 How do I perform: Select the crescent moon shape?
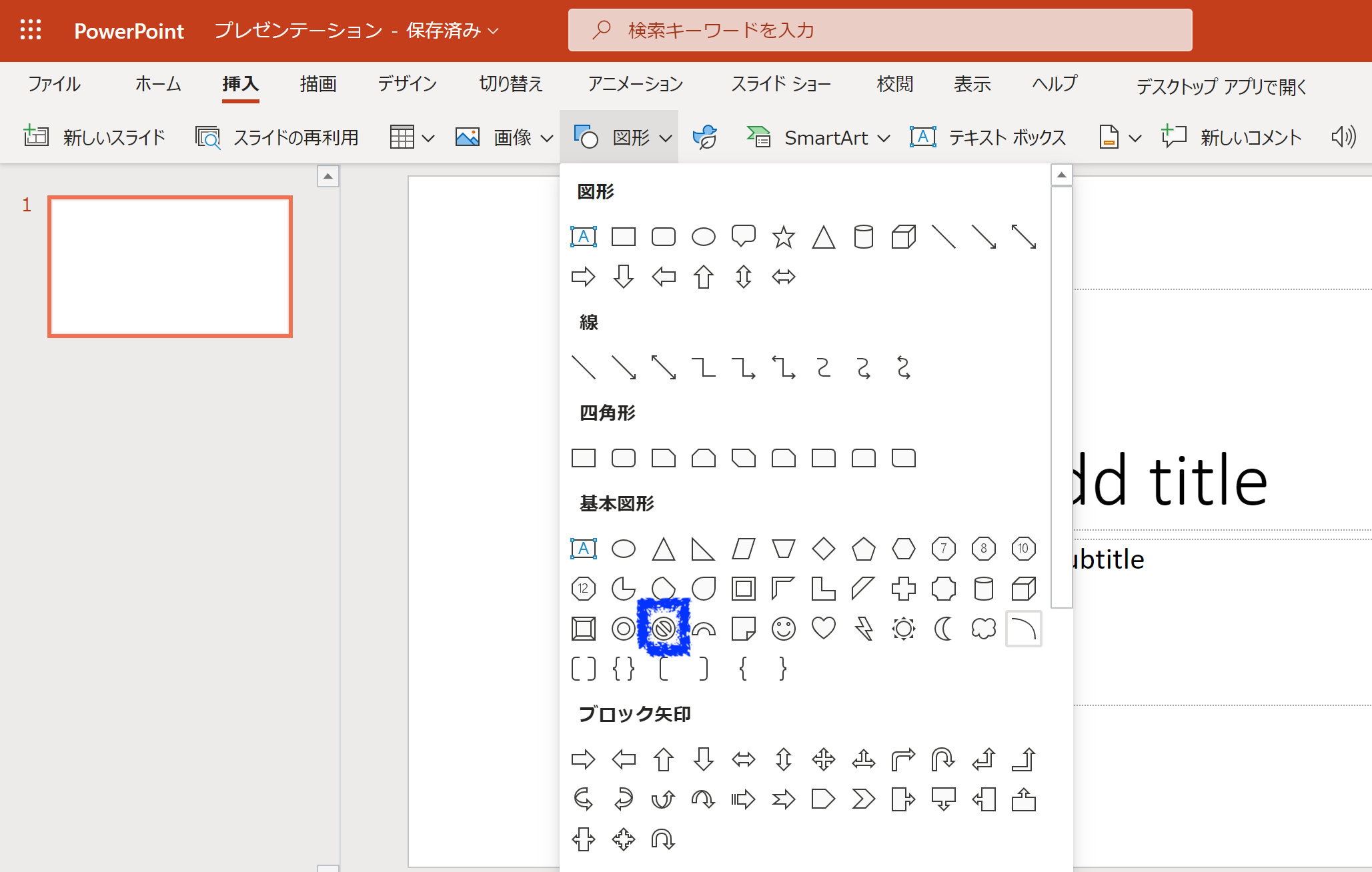click(943, 629)
